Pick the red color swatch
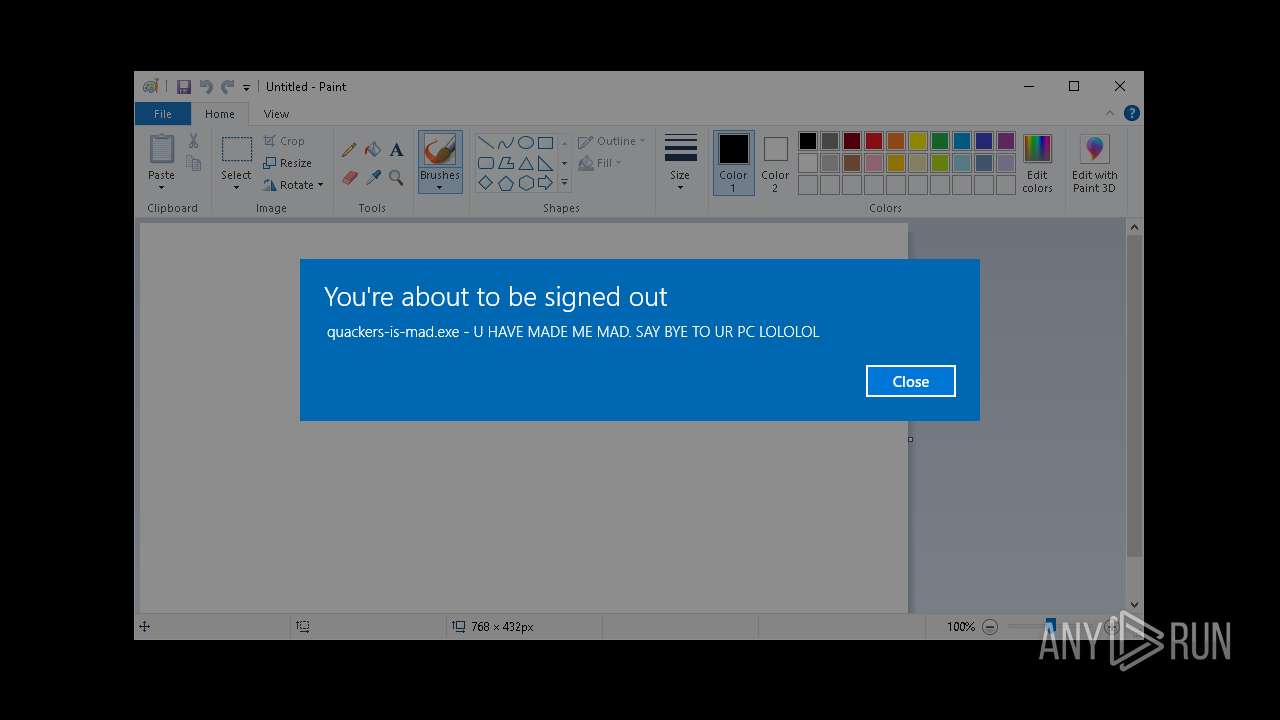Viewport: 1280px width, 720px height. pos(874,141)
